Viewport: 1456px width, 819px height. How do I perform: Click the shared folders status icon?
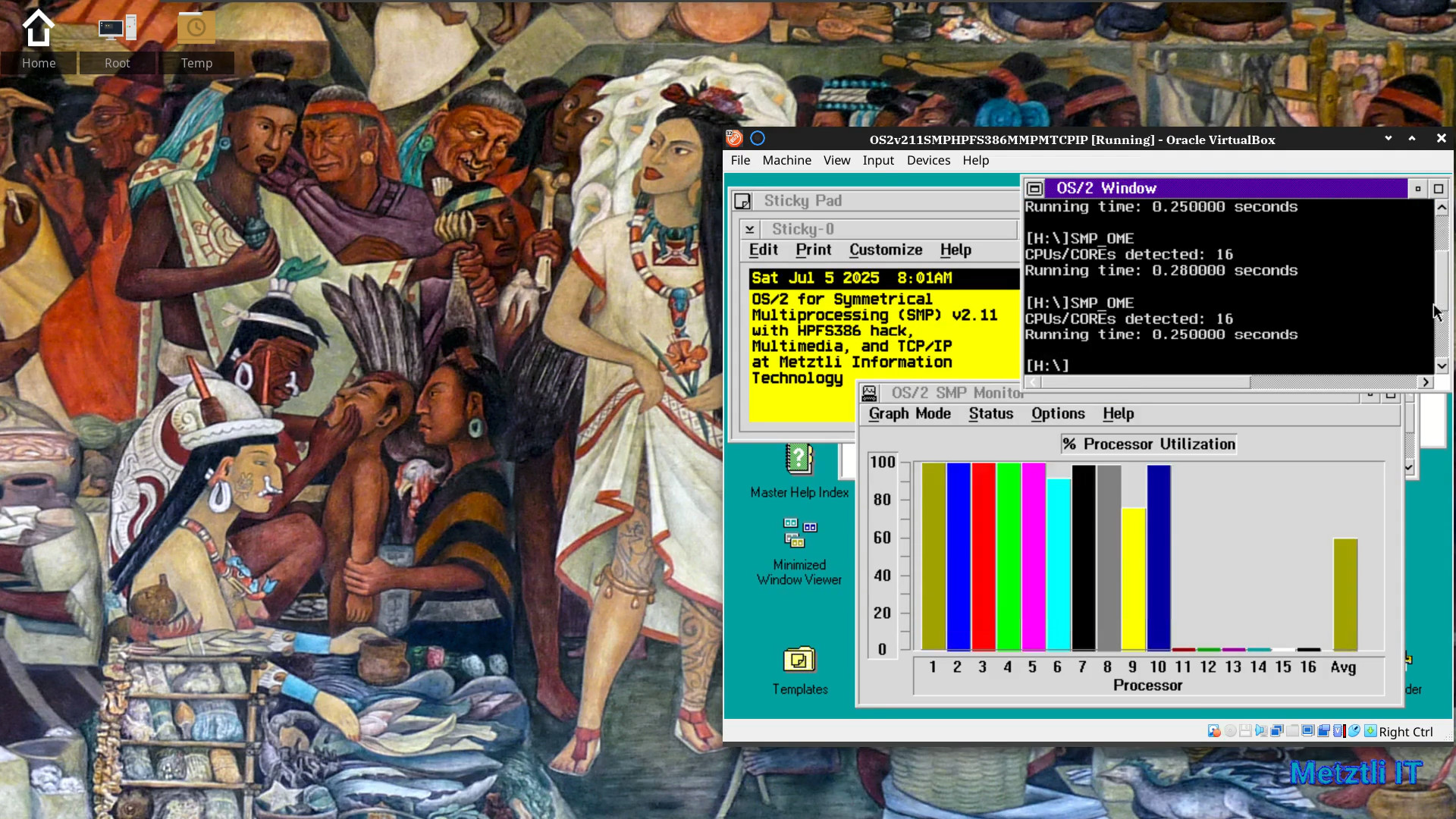coord(1293,731)
